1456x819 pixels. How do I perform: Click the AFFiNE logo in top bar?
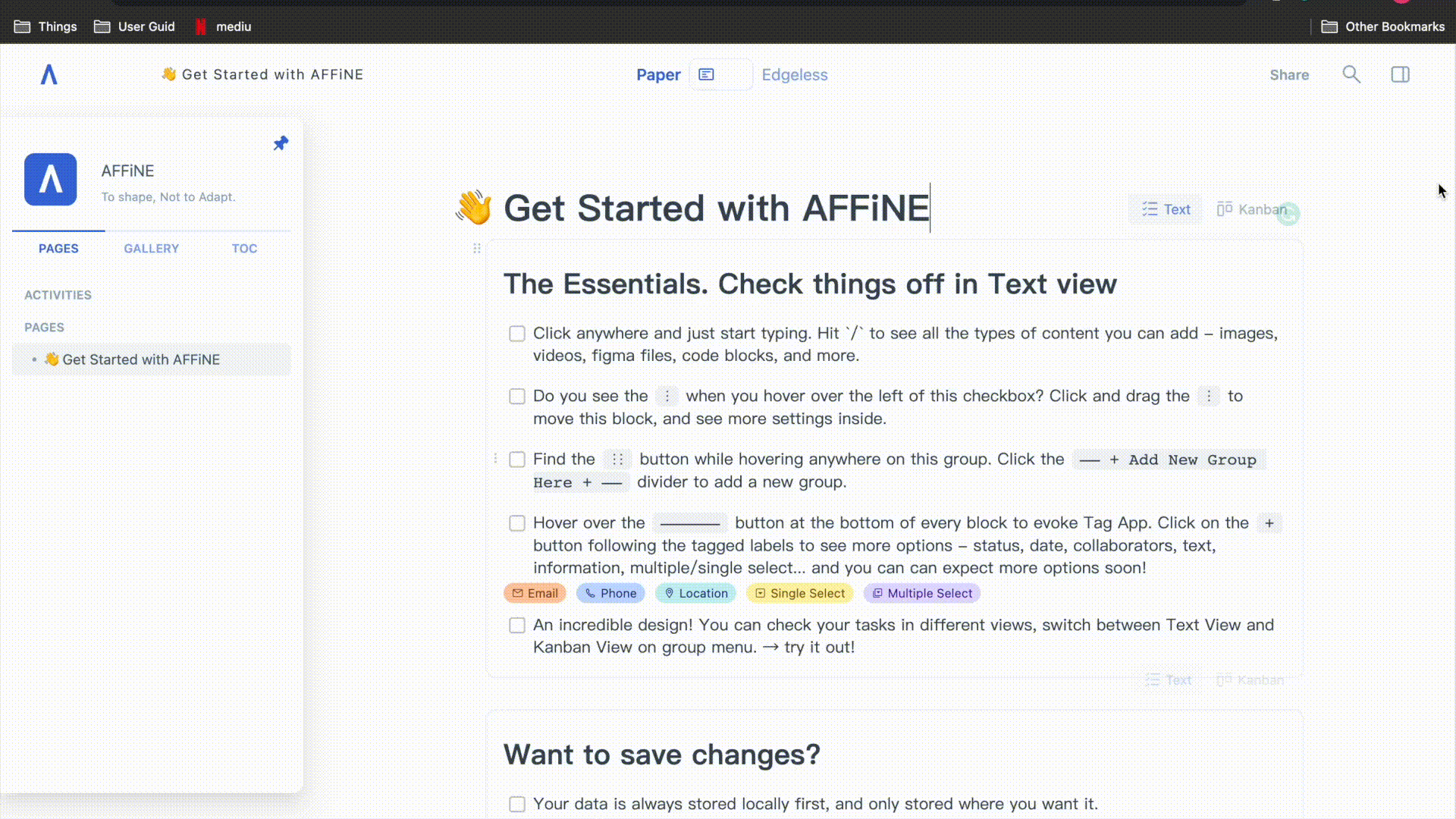click(49, 74)
